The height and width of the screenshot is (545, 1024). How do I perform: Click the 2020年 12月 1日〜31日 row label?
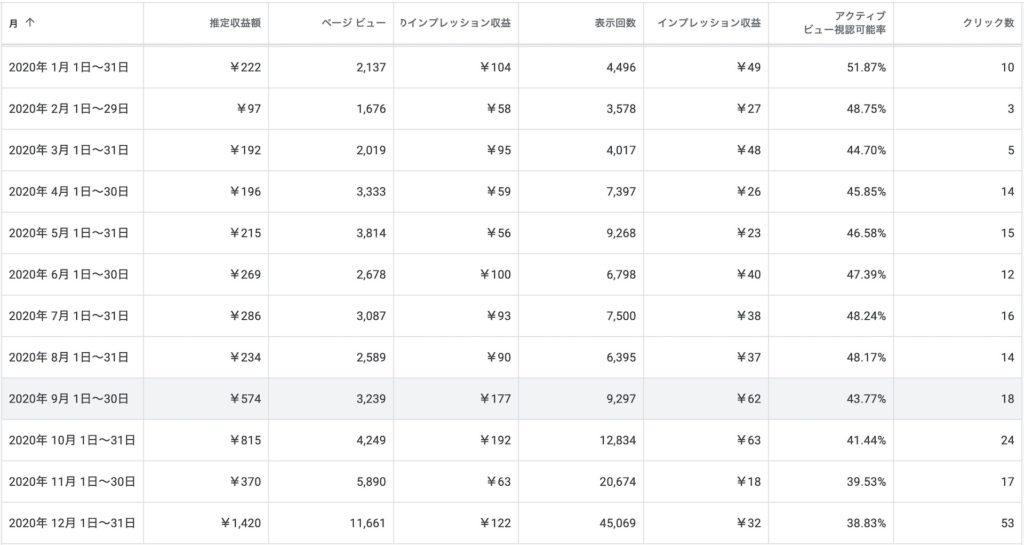coord(72,523)
